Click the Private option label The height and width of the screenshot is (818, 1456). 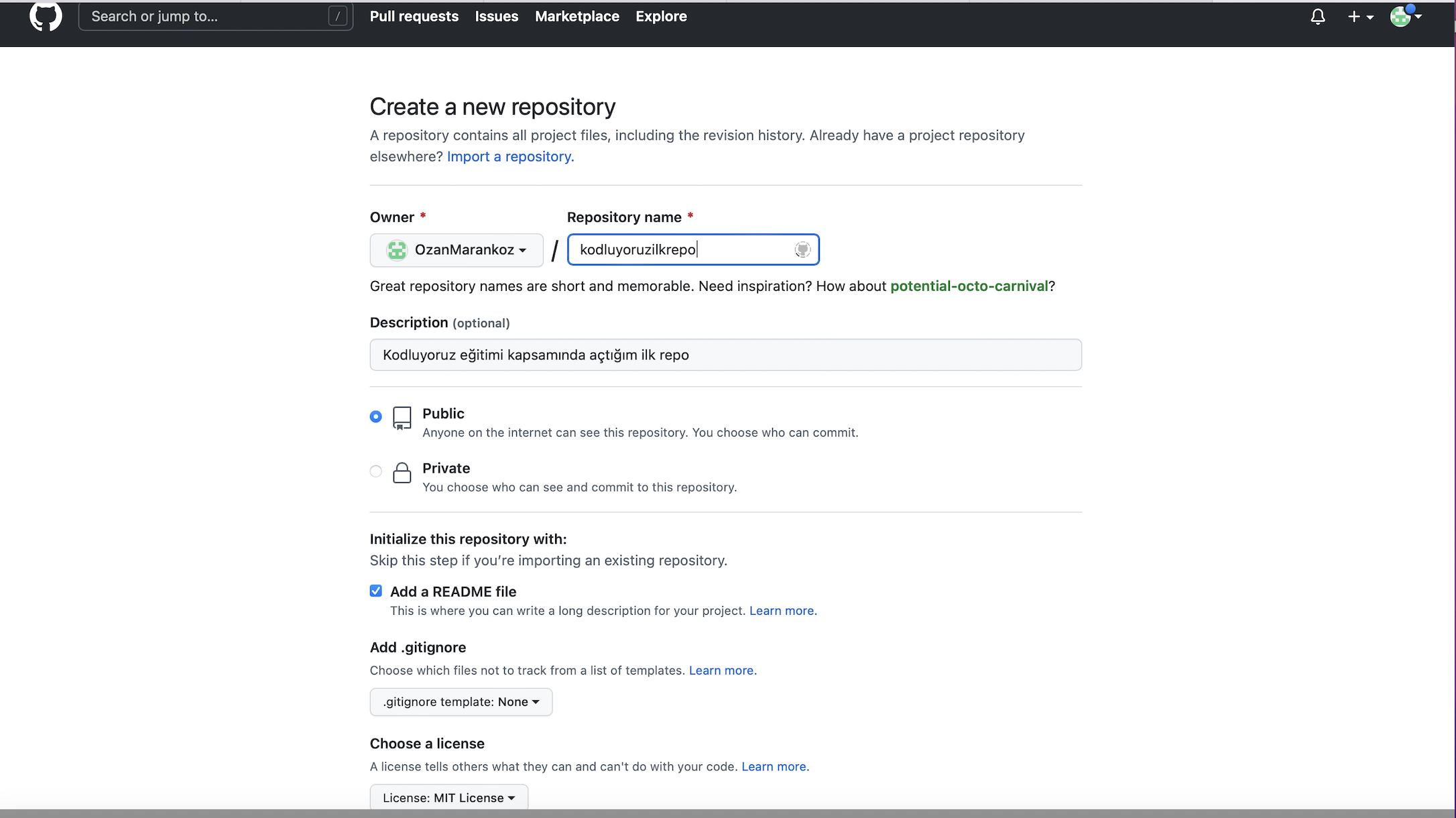[446, 468]
